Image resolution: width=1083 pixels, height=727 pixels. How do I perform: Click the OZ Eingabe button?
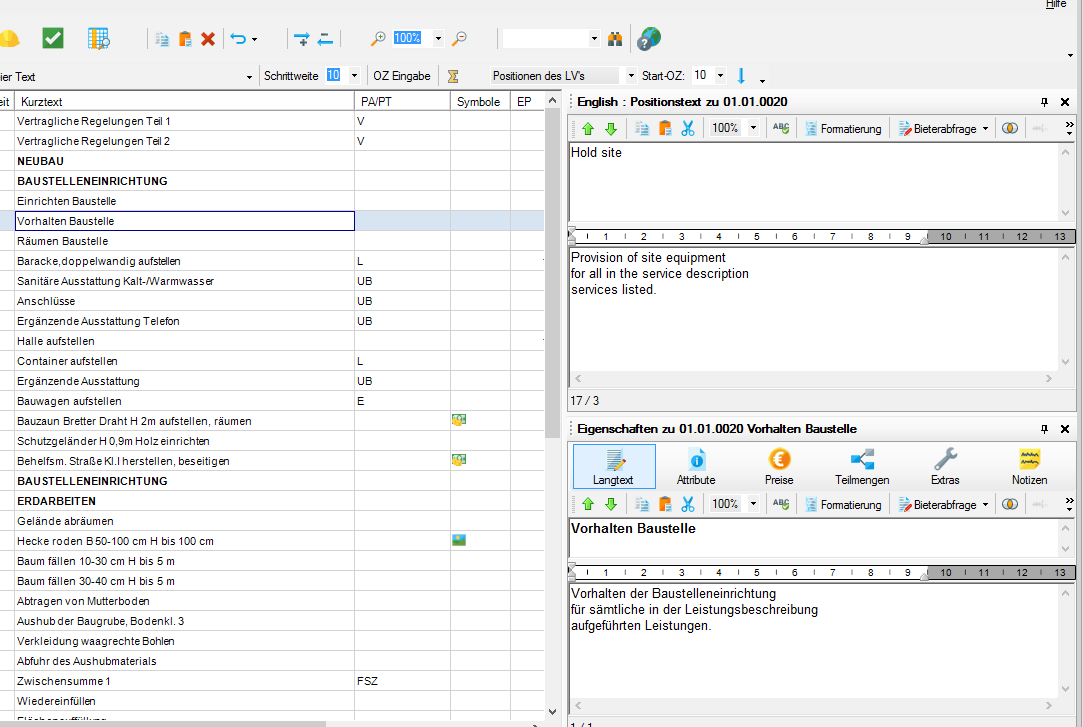point(402,76)
